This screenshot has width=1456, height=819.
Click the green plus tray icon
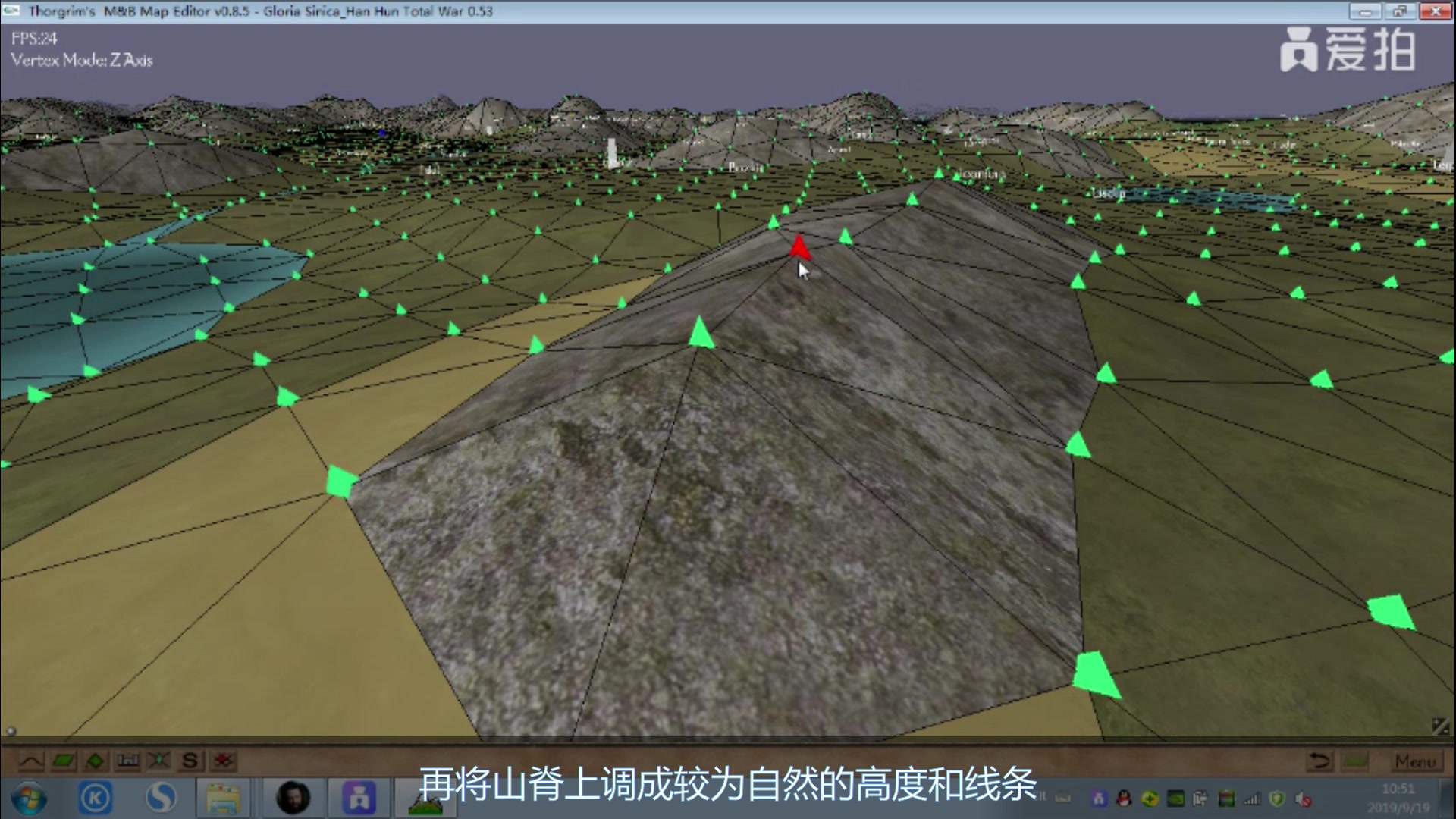pyautogui.click(x=1150, y=799)
